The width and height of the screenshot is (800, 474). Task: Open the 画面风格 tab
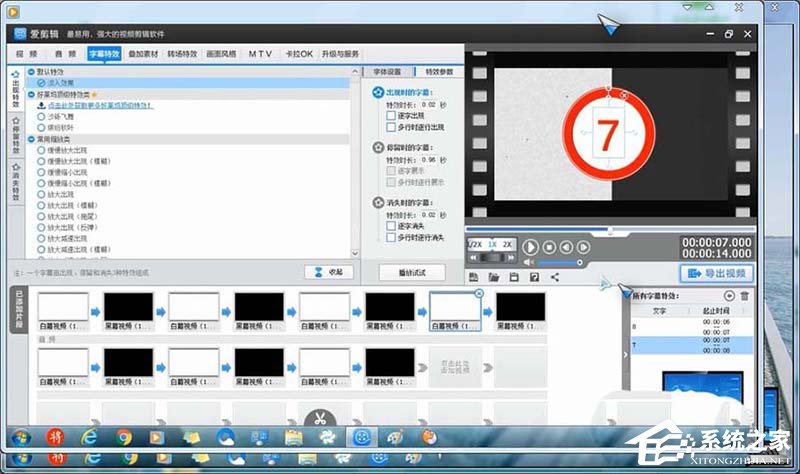click(x=221, y=54)
